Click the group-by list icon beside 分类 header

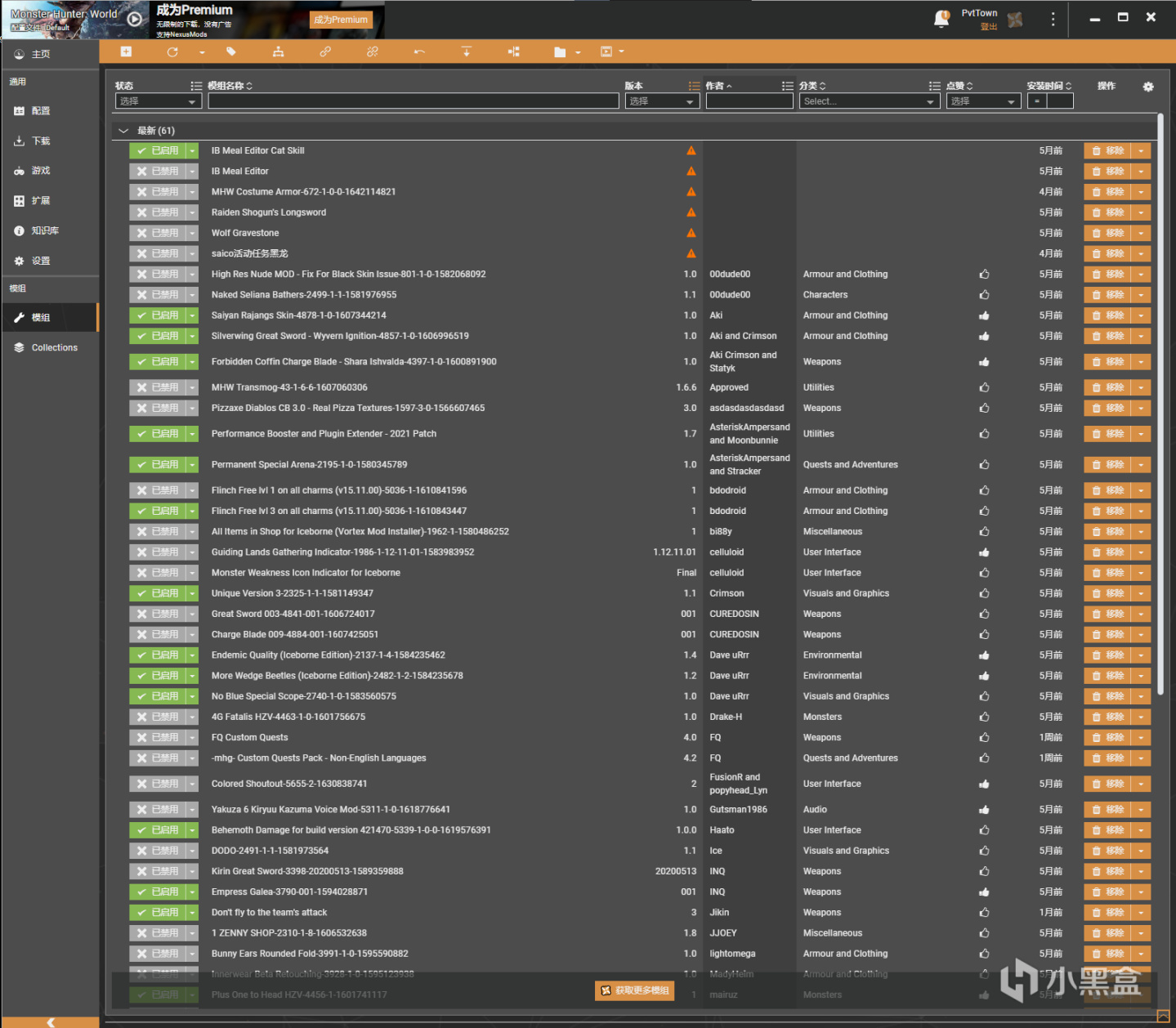tap(934, 86)
